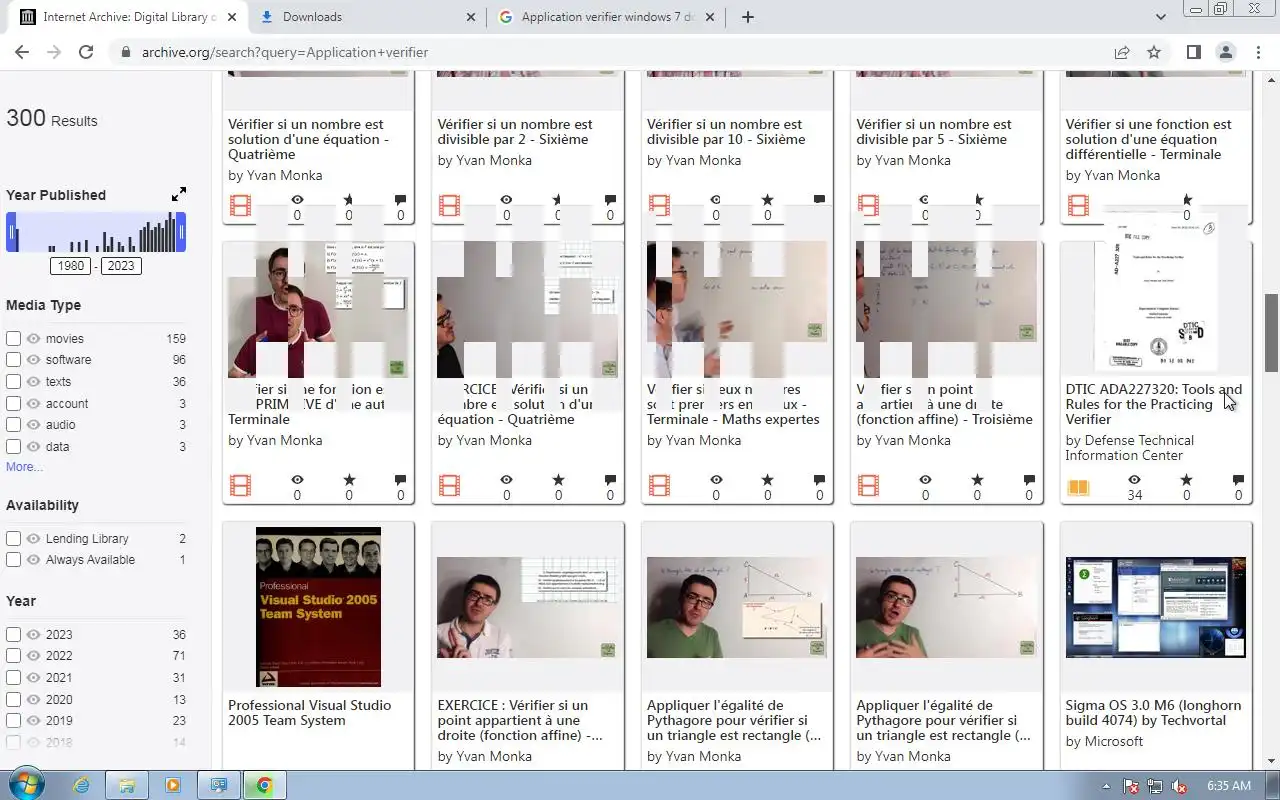Open Chrome three-dot menu
1280x800 pixels.
1258,52
